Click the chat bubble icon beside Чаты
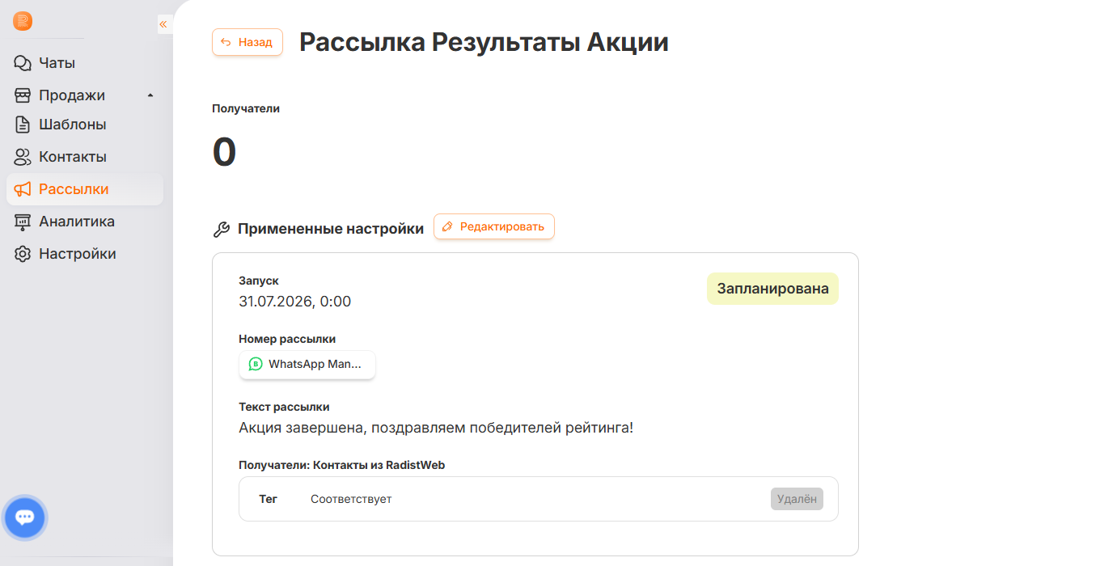 (22, 63)
